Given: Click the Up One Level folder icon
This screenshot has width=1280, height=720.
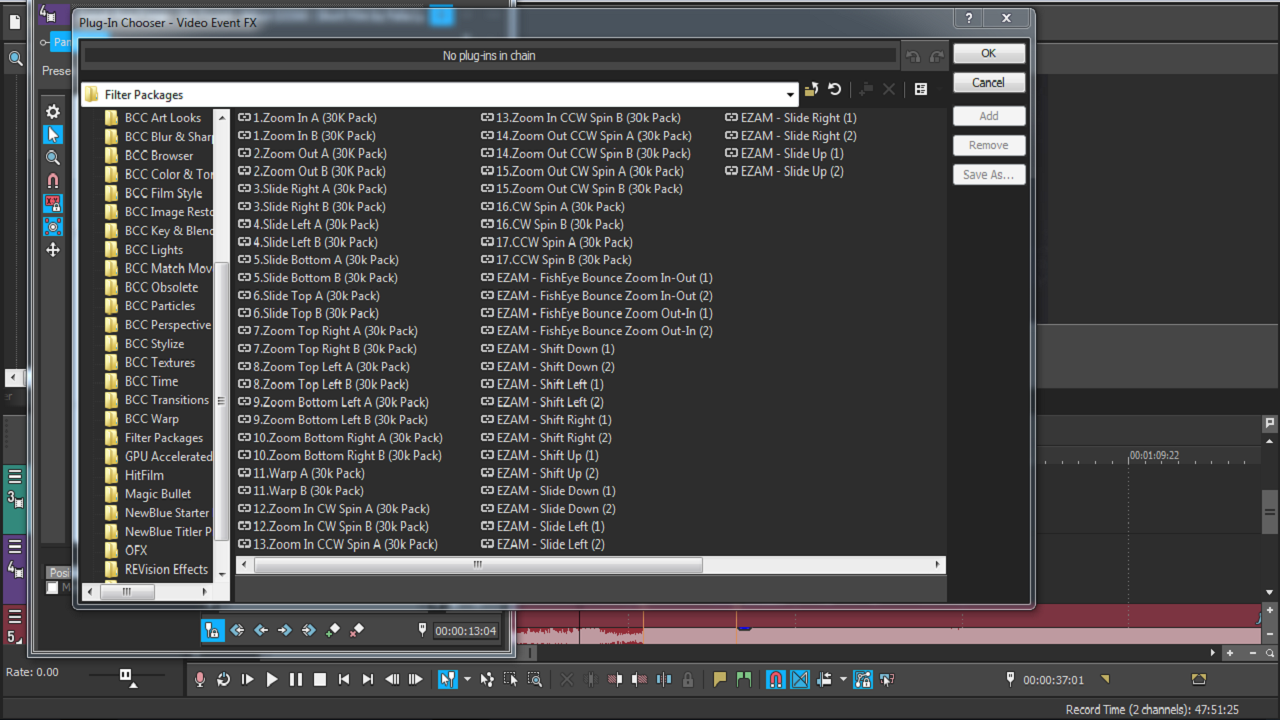Looking at the screenshot, I should point(811,90).
